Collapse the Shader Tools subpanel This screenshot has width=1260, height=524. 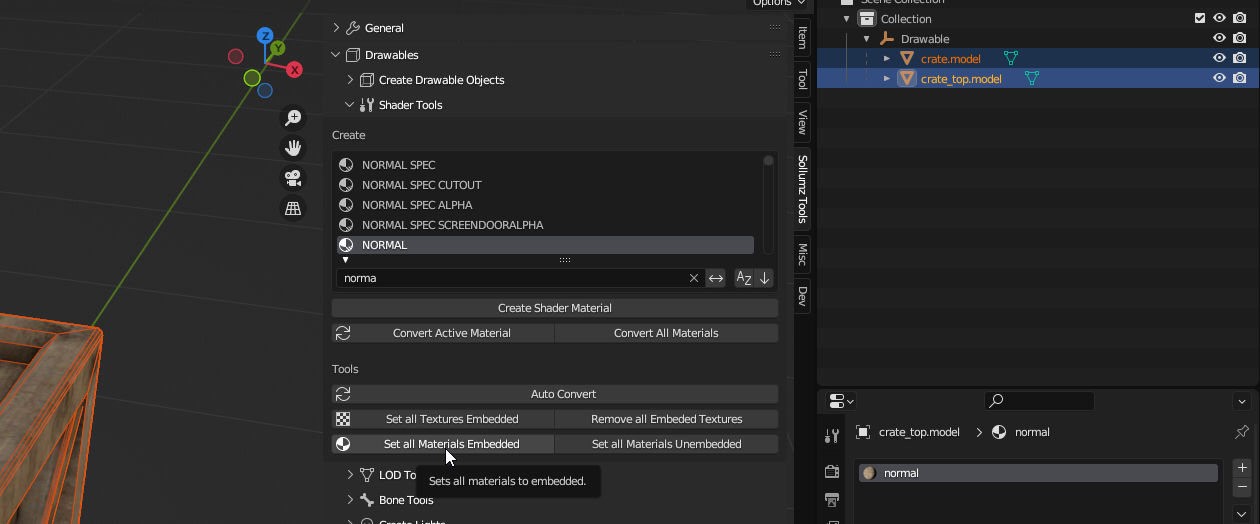[349, 105]
